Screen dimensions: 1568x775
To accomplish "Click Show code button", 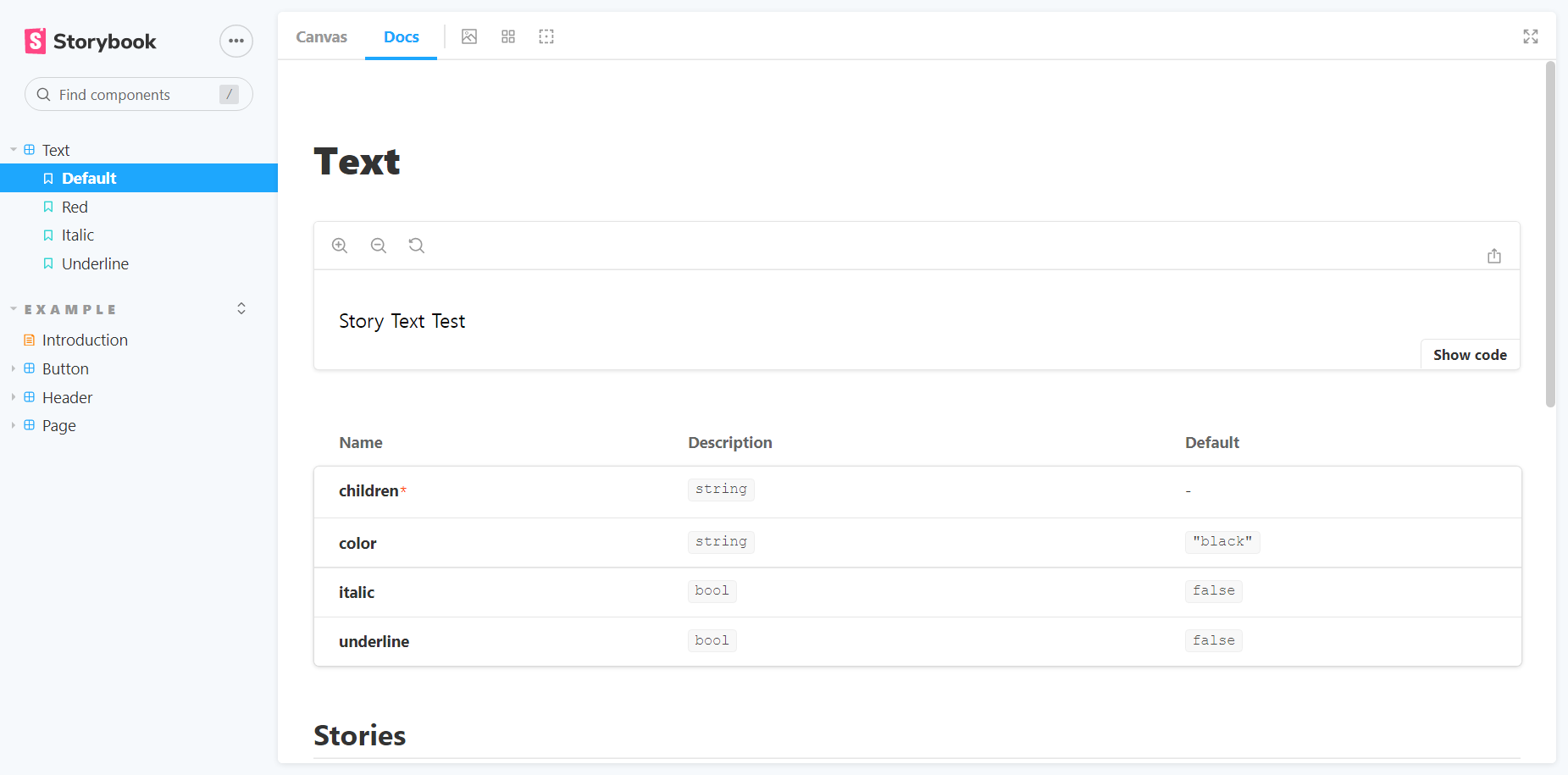I will click(1470, 355).
